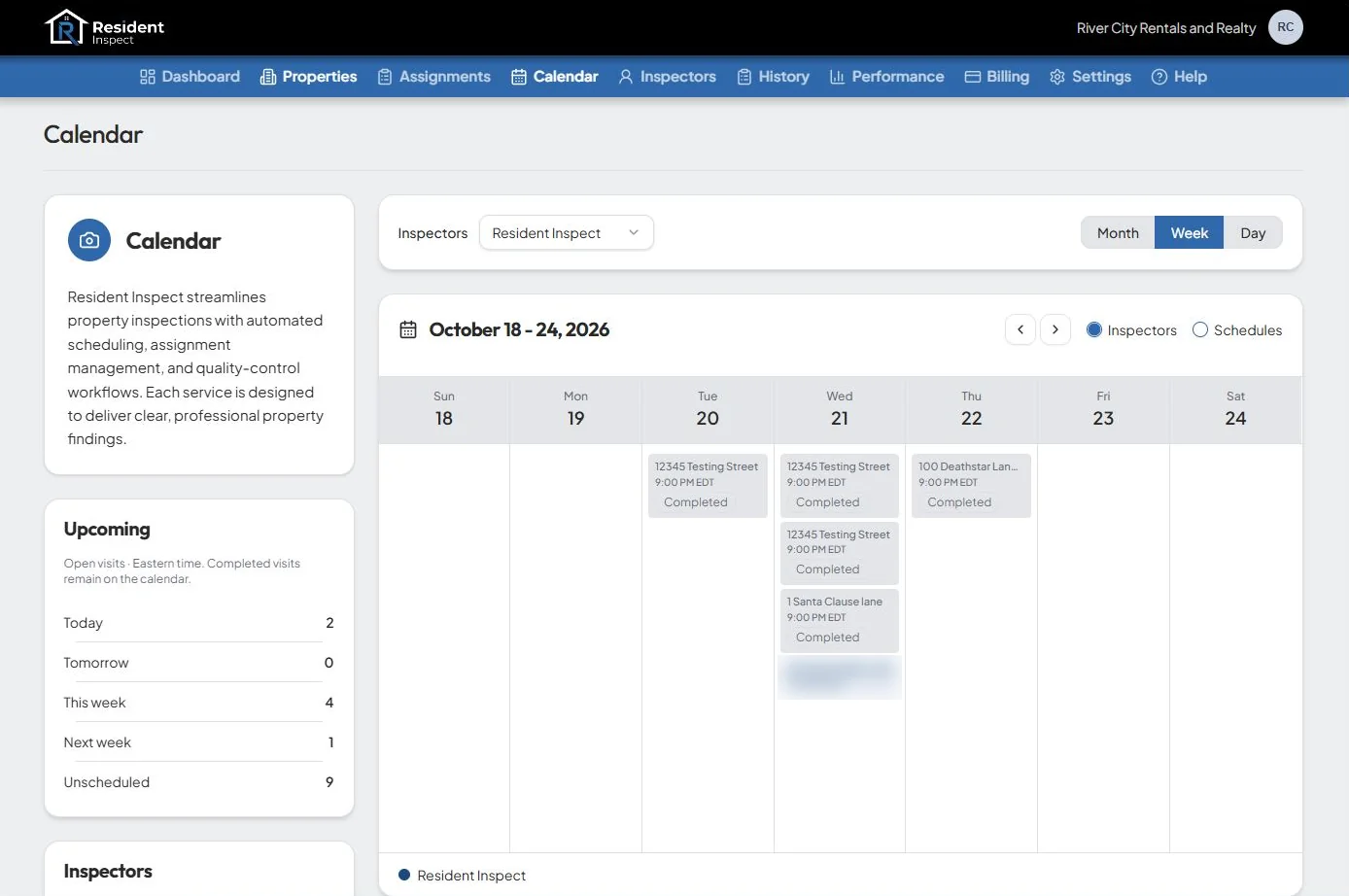Click the Help question mark icon
Viewport: 1349px width, 896px height.
(x=1159, y=77)
